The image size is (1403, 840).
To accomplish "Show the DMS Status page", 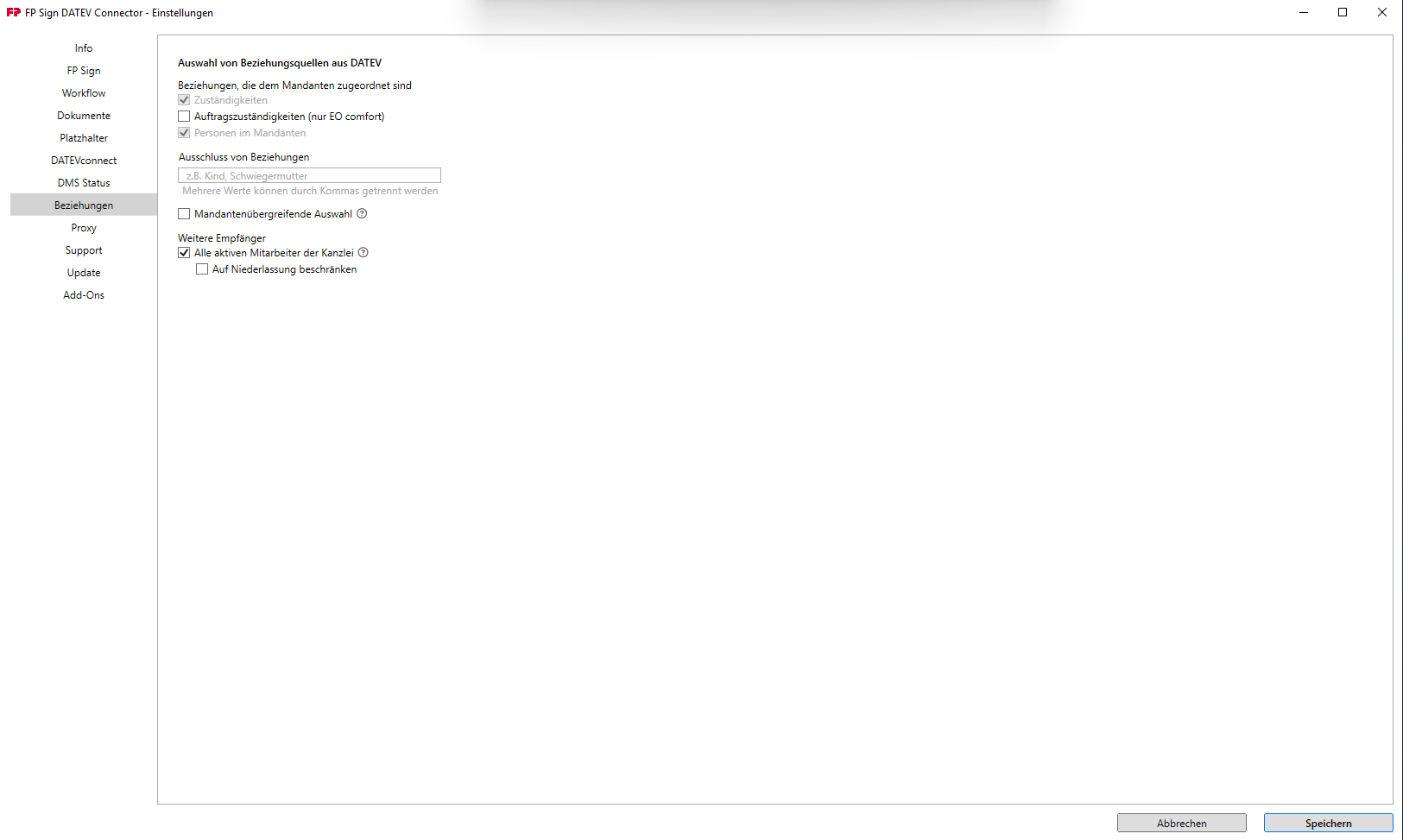I will pos(84,183).
